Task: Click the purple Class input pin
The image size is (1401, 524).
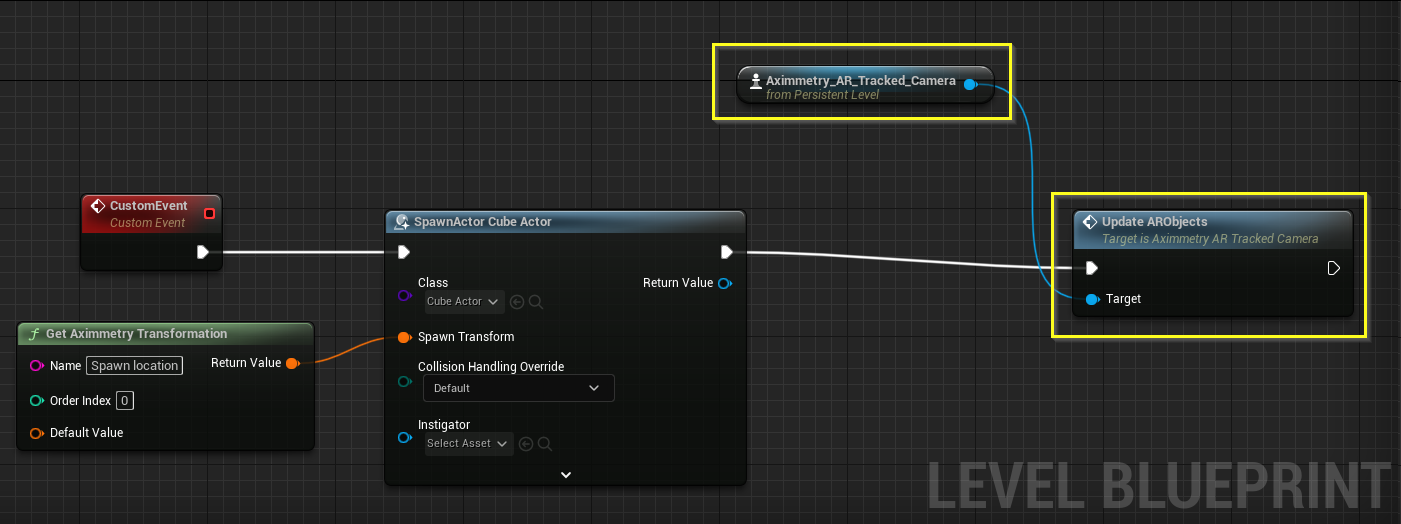Action: [404, 296]
